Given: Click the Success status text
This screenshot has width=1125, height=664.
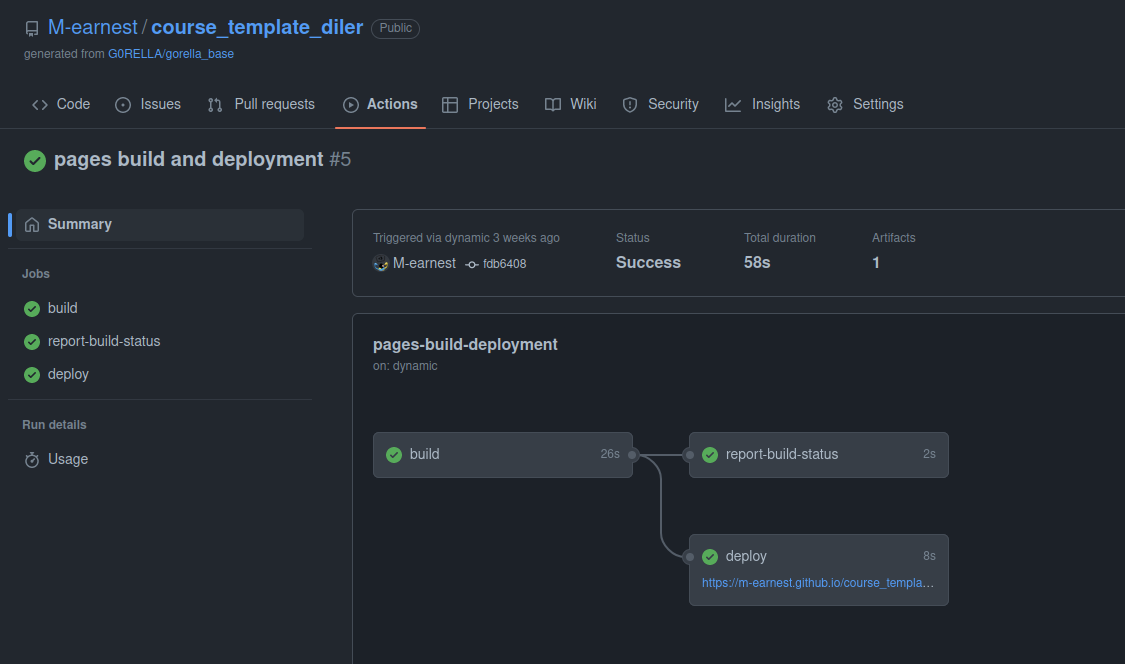Looking at the screenshot, I should [648, 263].
